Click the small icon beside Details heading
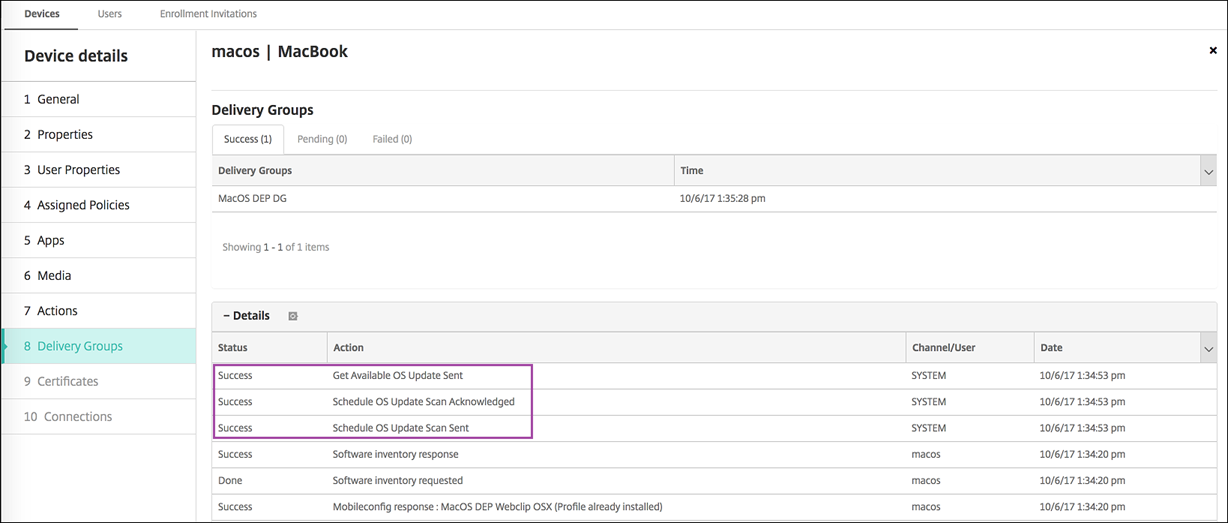 pyautogui.click(x=293, y=316)
